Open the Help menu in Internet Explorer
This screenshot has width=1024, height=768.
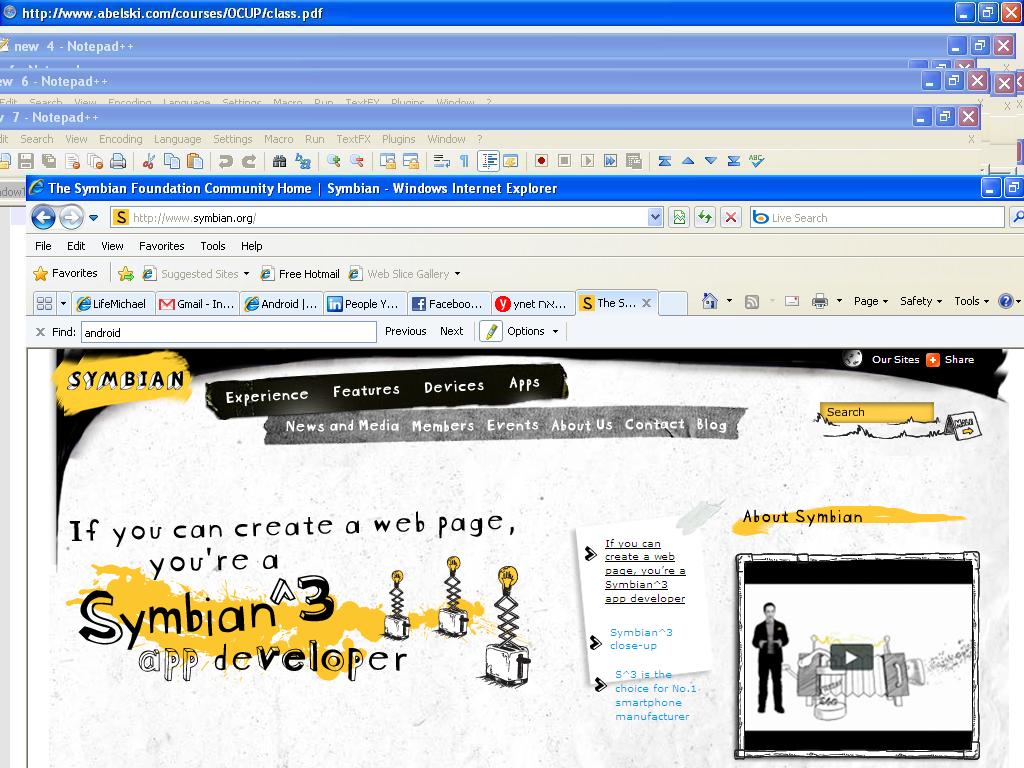pyautogui.click(x=251, y=246)
